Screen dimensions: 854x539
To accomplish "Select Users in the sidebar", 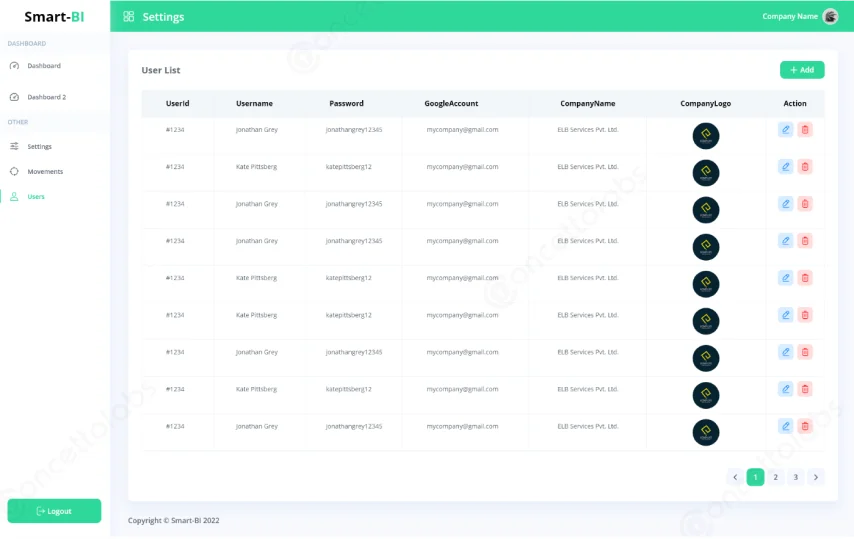I will click(x=36, y=197).
